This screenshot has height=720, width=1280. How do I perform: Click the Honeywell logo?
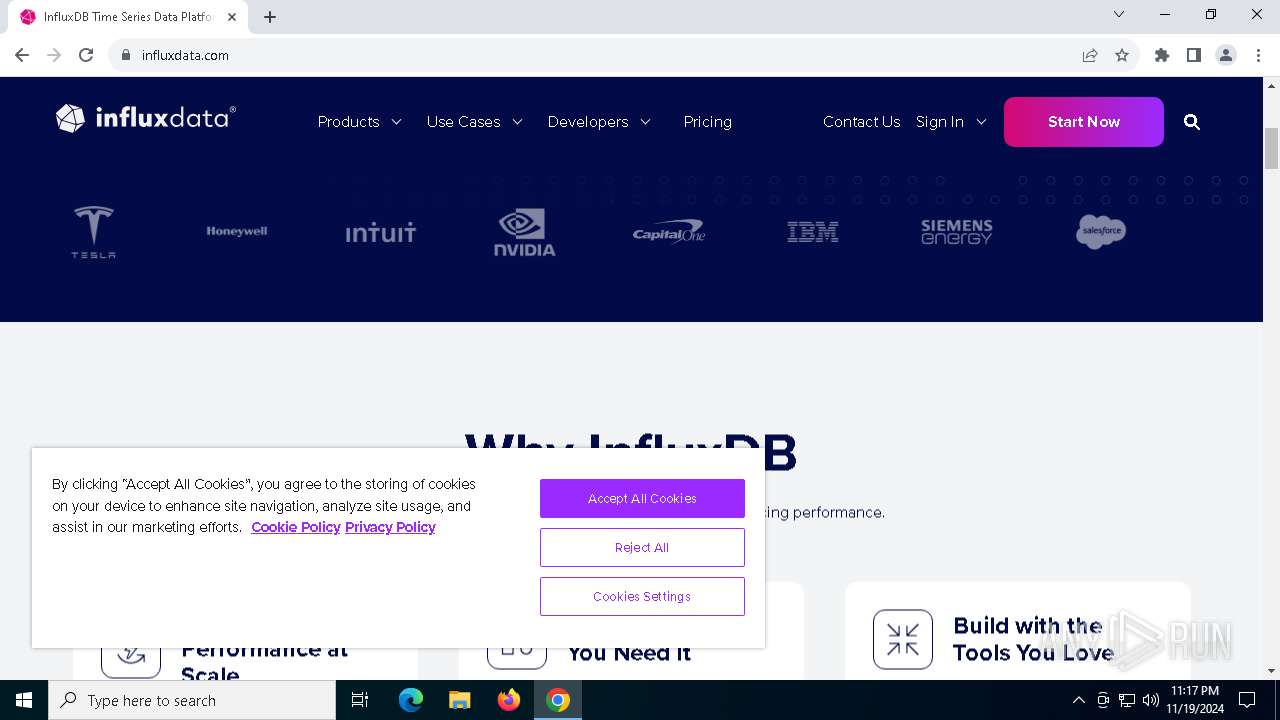coord(237,231)
